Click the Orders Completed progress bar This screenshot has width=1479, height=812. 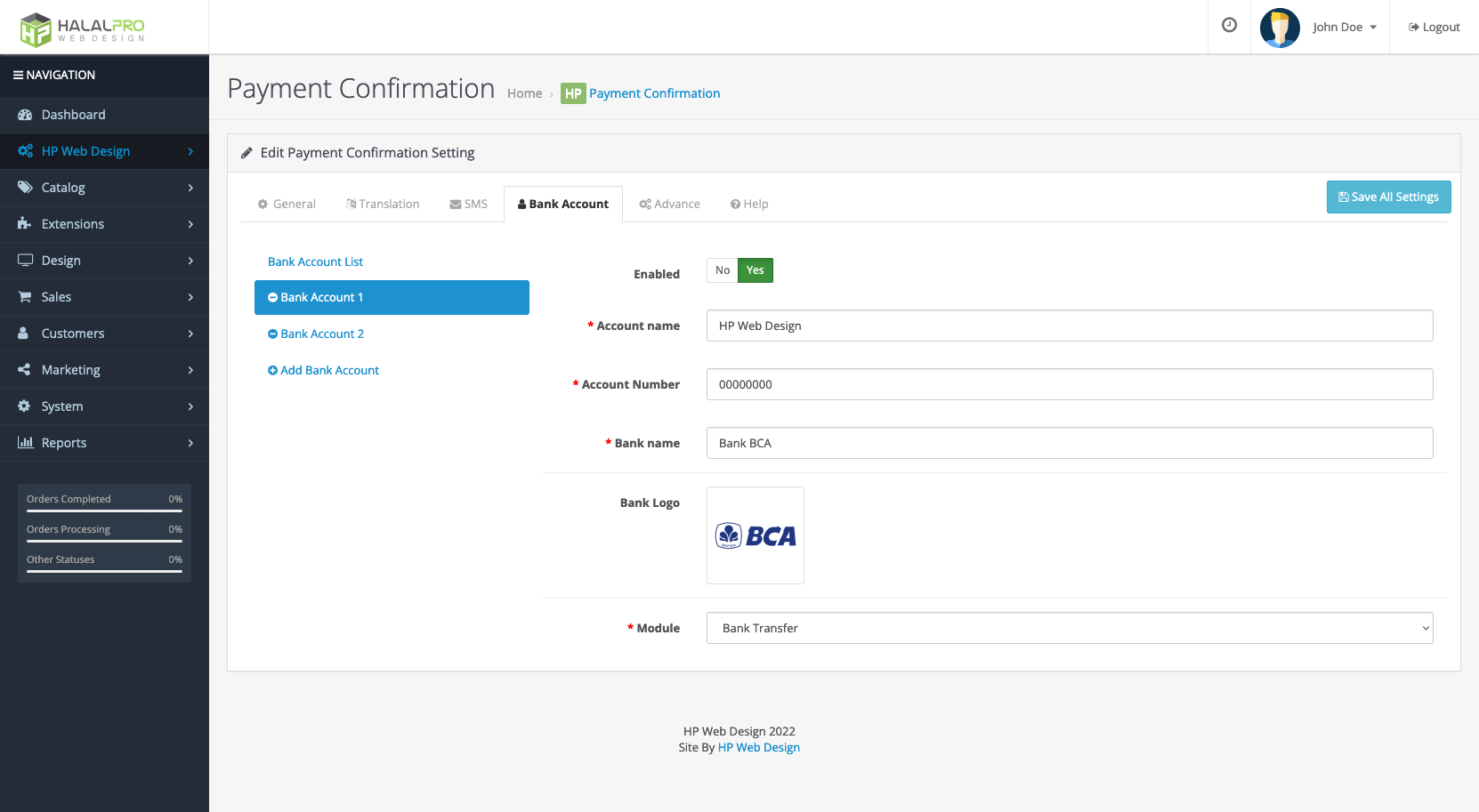104,511
